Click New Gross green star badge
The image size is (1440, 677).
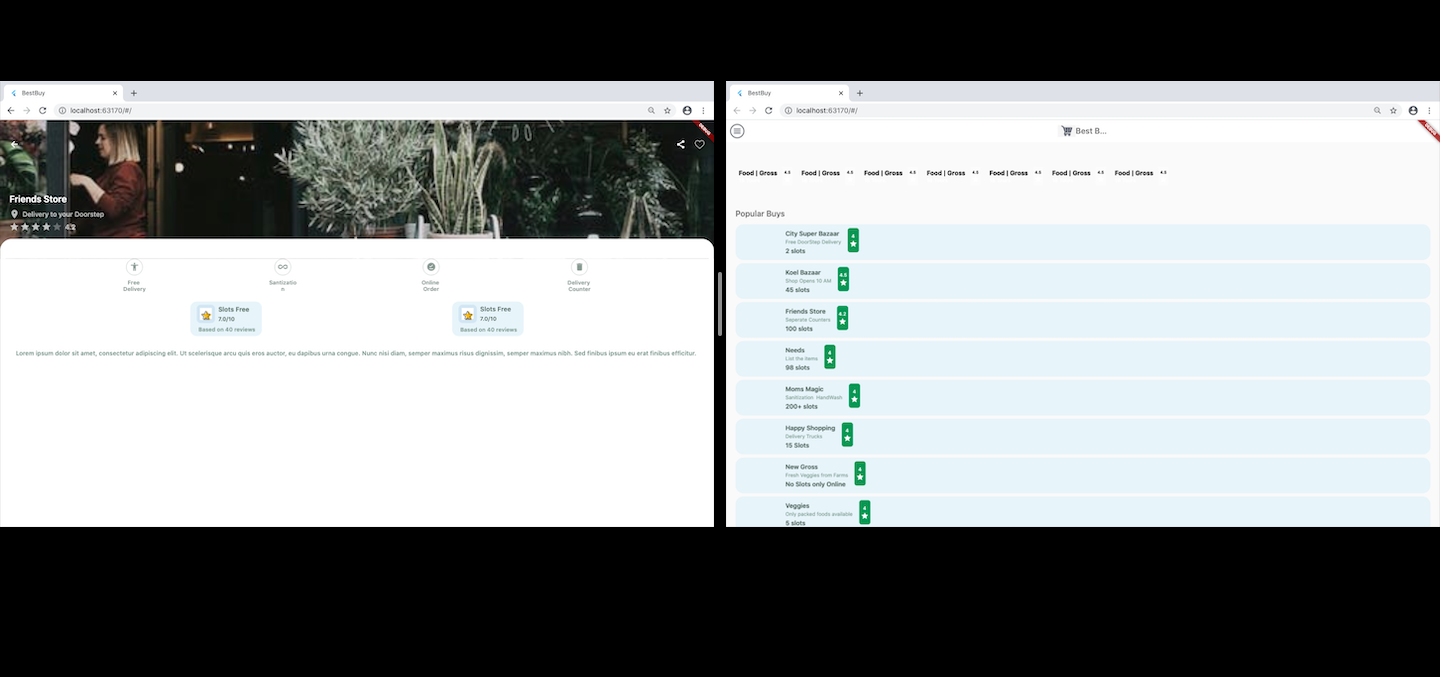860,474
